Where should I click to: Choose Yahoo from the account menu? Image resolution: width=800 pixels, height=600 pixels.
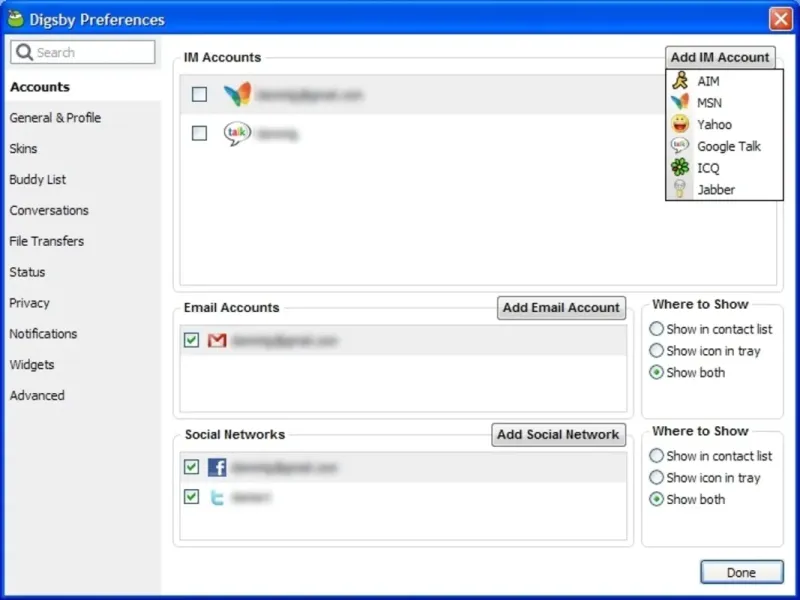[x=724, y=124]
